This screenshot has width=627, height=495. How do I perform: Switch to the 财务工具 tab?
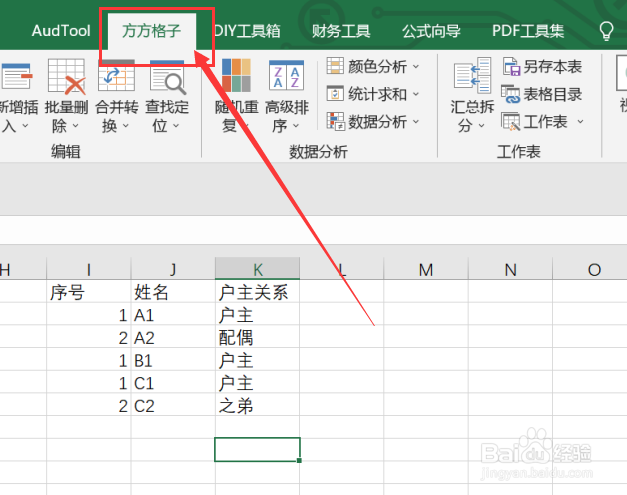pyautogui.click(x=341, y=31)
